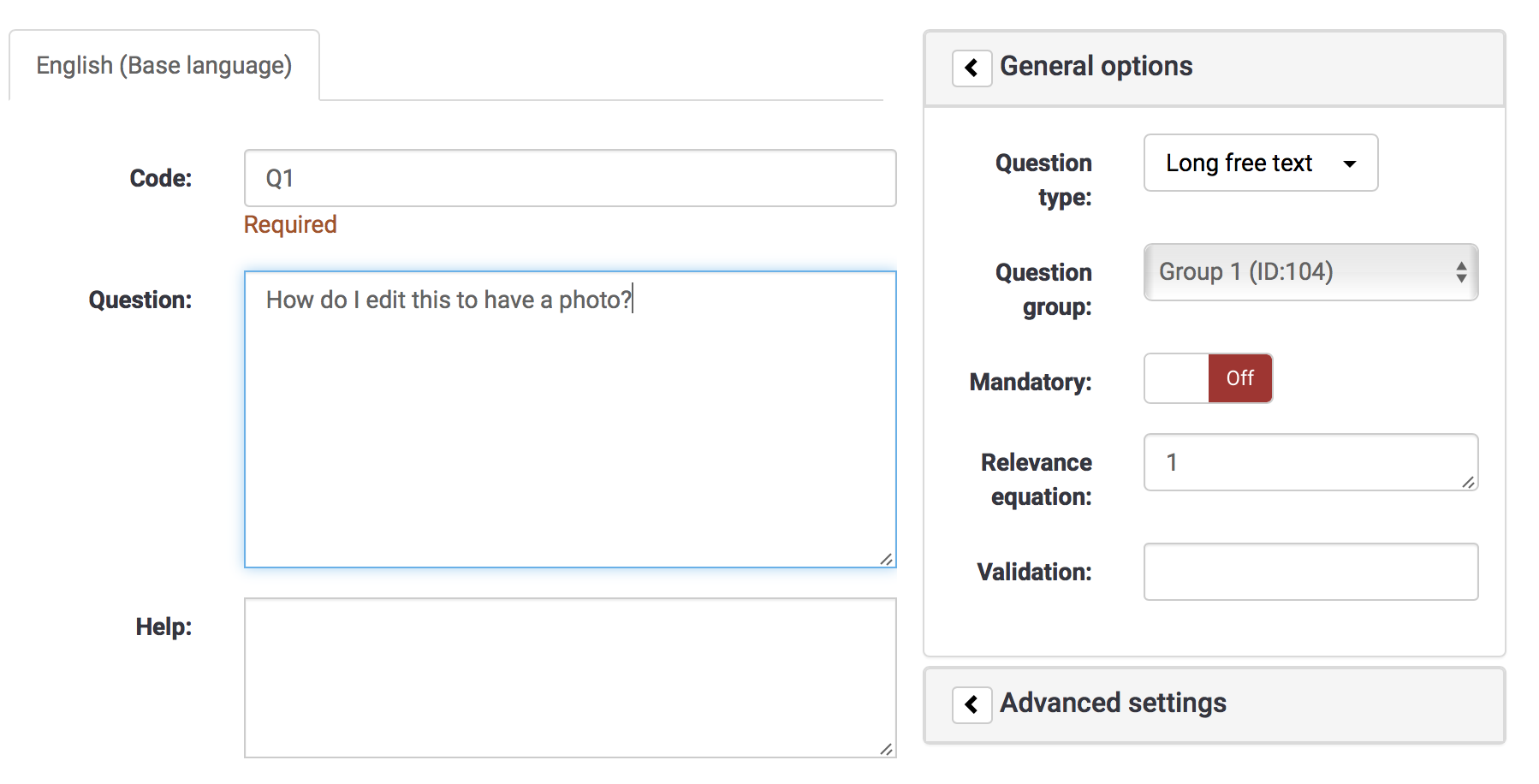Open the Long free text dropdown

[1260, 163]
